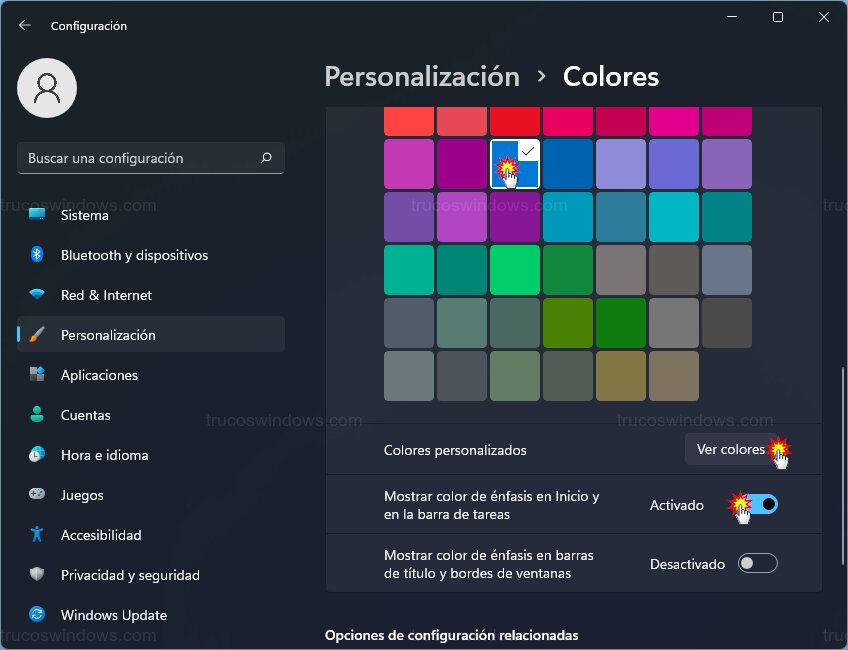Click the Juegos gamepad icon
The height and width of the screenshot is (650, 848).
(x=37, y=495)
